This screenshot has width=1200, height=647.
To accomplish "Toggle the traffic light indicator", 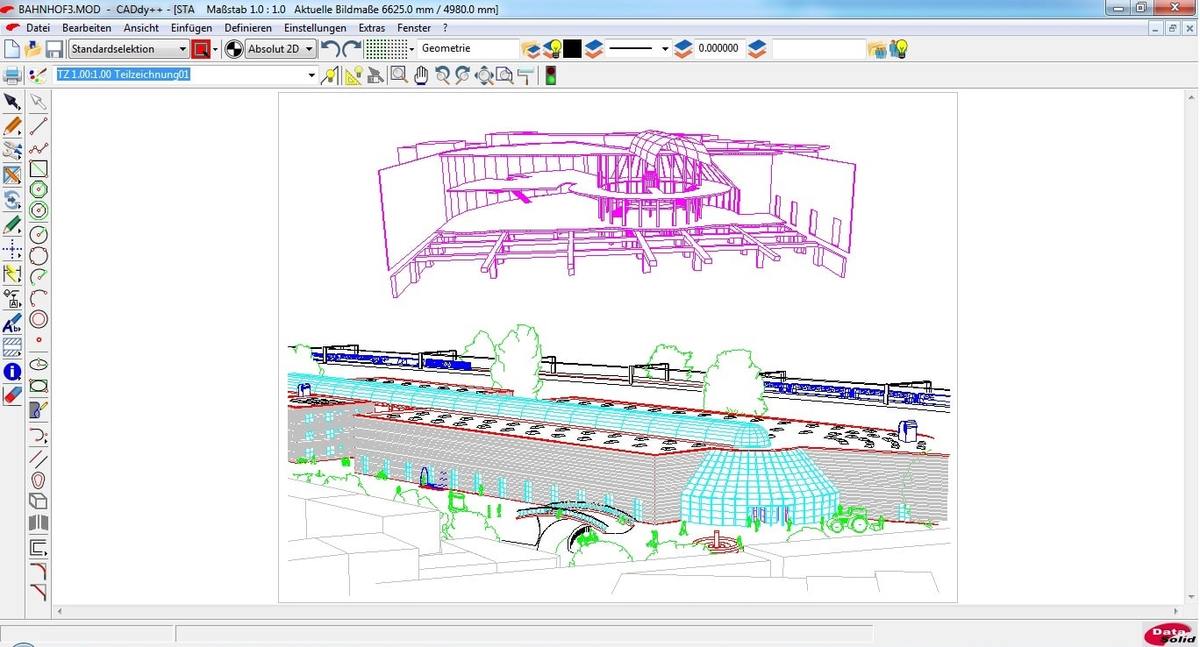I will pos(549,76).
